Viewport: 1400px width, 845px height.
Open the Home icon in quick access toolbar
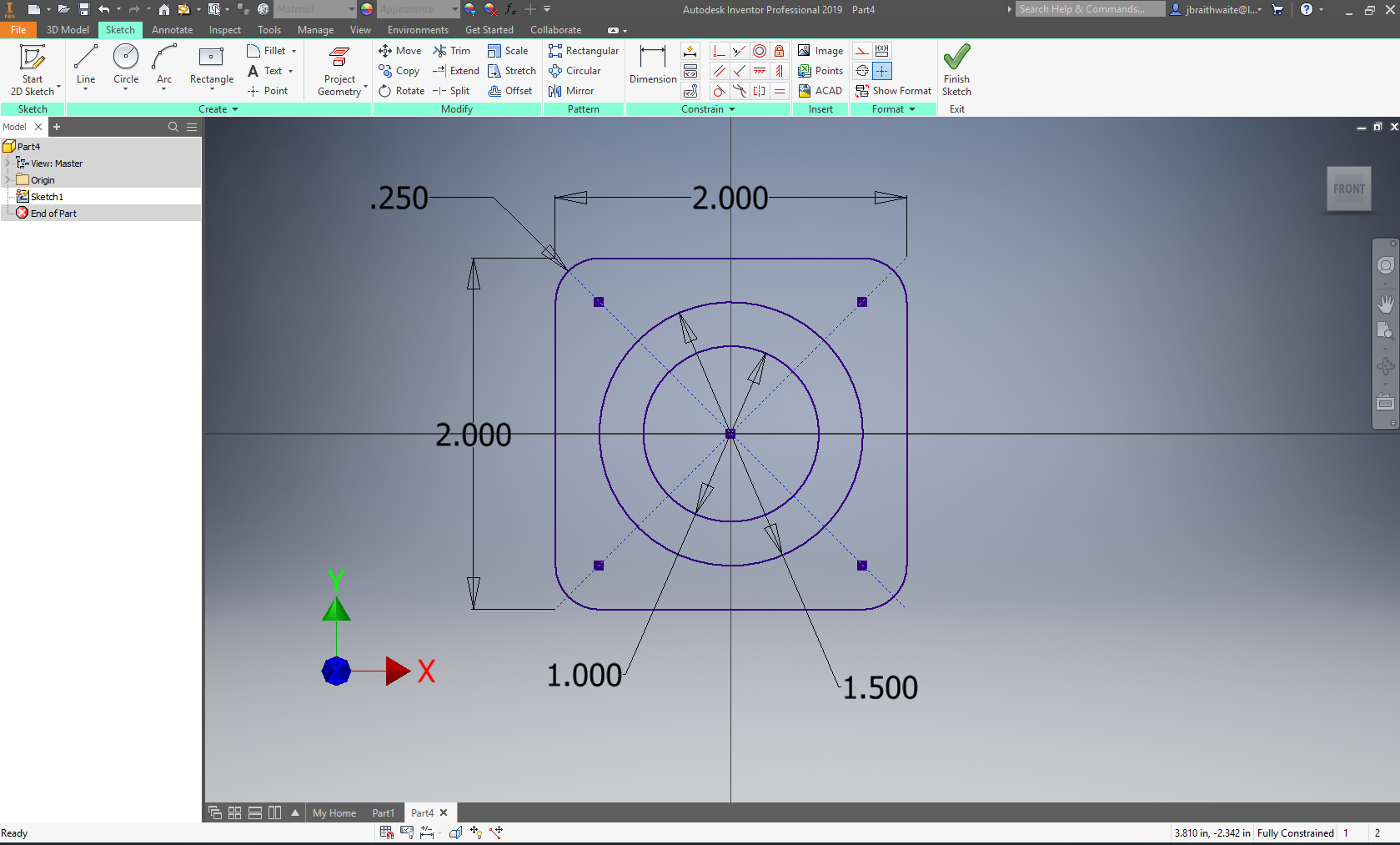coord(164,9)
